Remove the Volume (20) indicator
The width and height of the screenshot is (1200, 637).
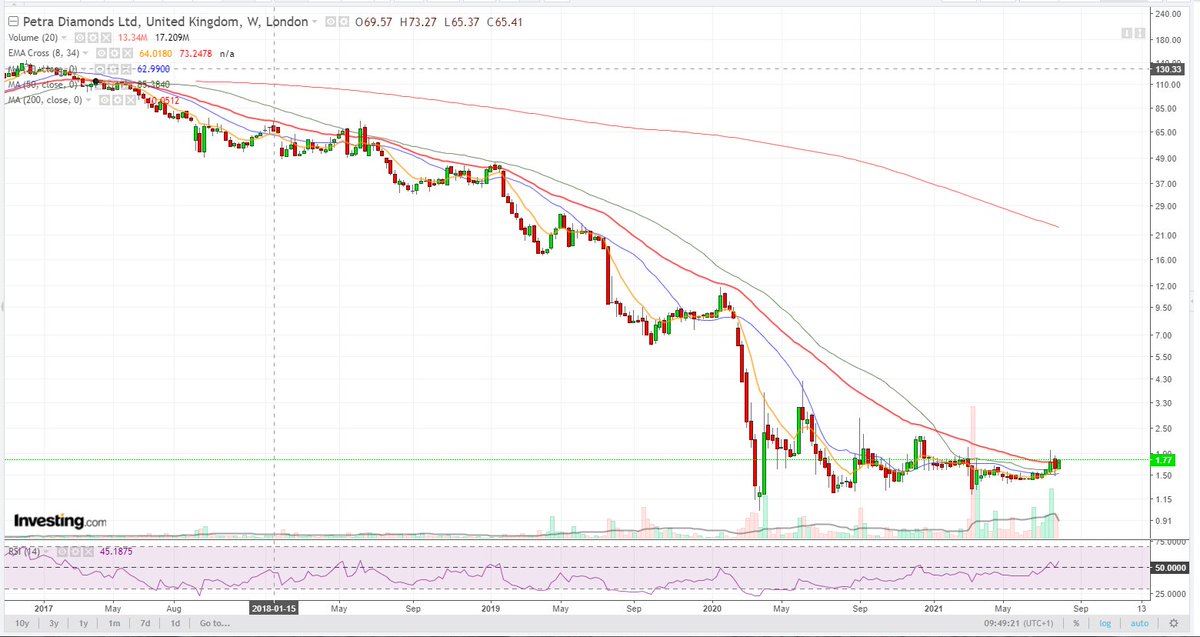point(106,38)
